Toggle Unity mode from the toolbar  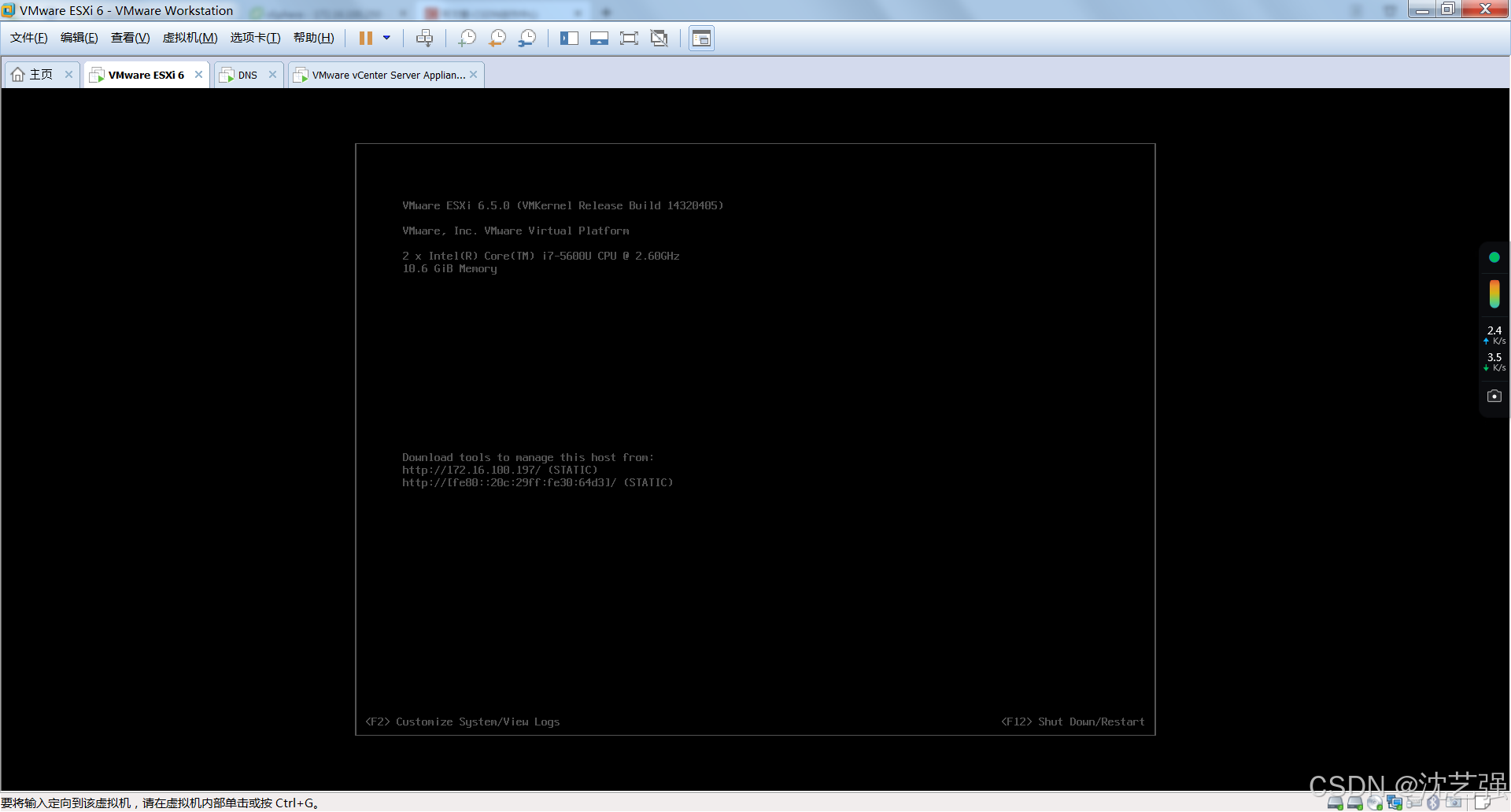tap(659, 39)
